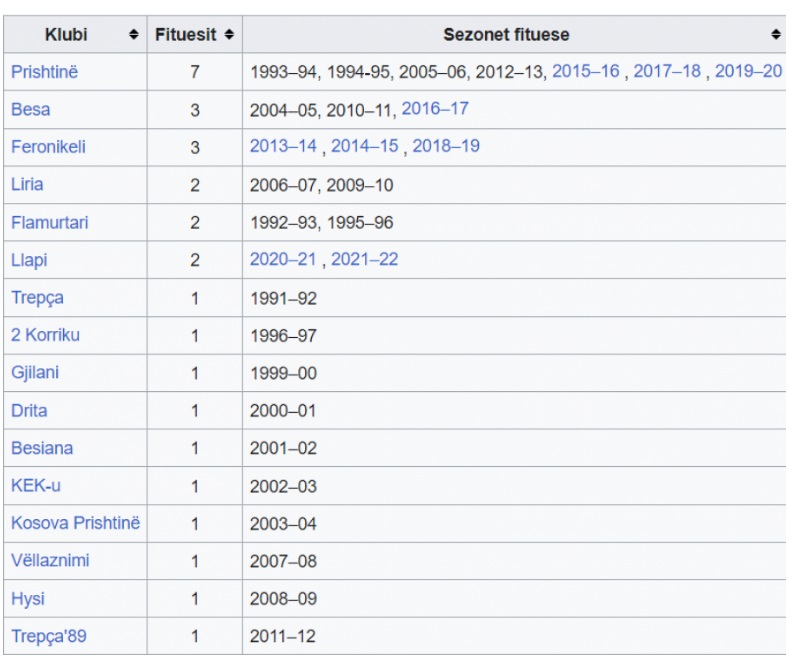Go to the Llapi club page

pyautogui.click(x=29, y=260)
